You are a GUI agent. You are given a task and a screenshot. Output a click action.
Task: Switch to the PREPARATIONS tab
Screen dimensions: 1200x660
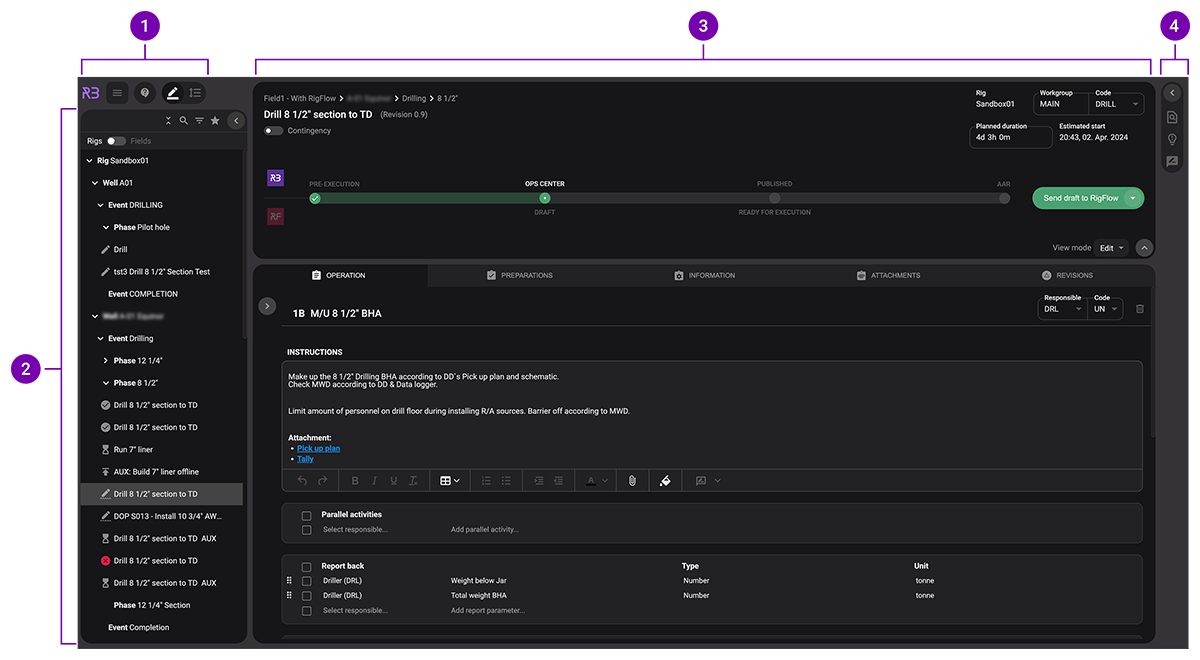click(x=520, y=275)
